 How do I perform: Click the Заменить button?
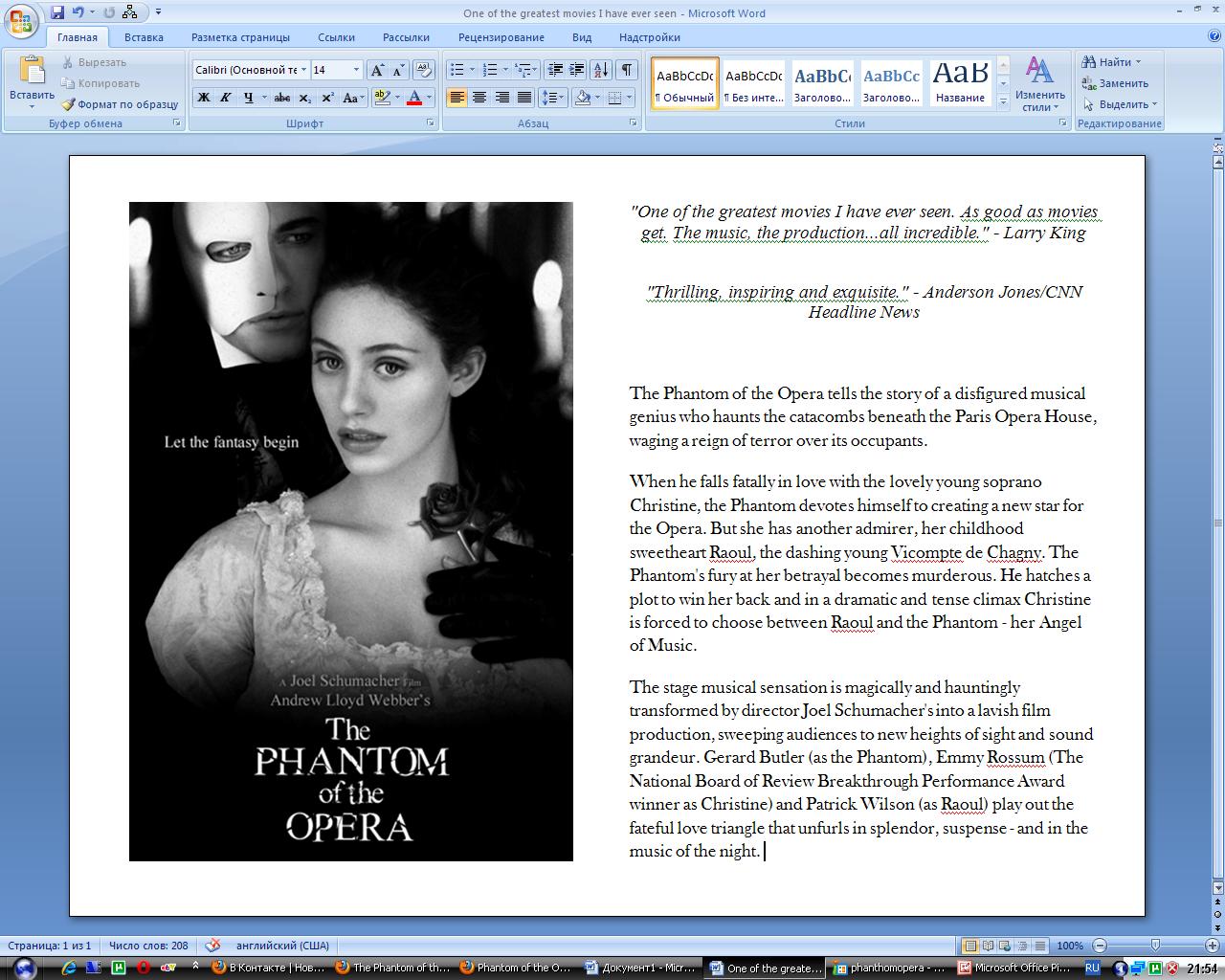point(1115,83)
